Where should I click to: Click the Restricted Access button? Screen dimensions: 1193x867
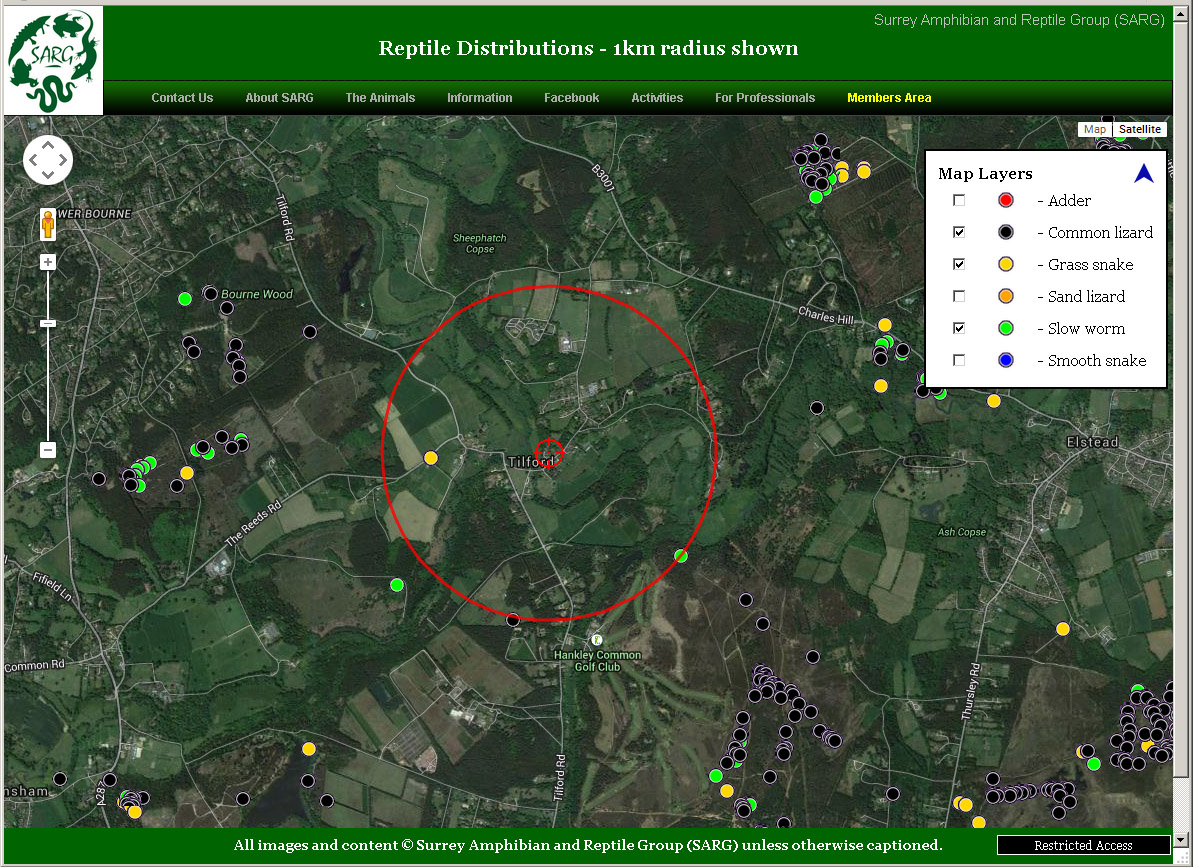[x=1083, y=845]
